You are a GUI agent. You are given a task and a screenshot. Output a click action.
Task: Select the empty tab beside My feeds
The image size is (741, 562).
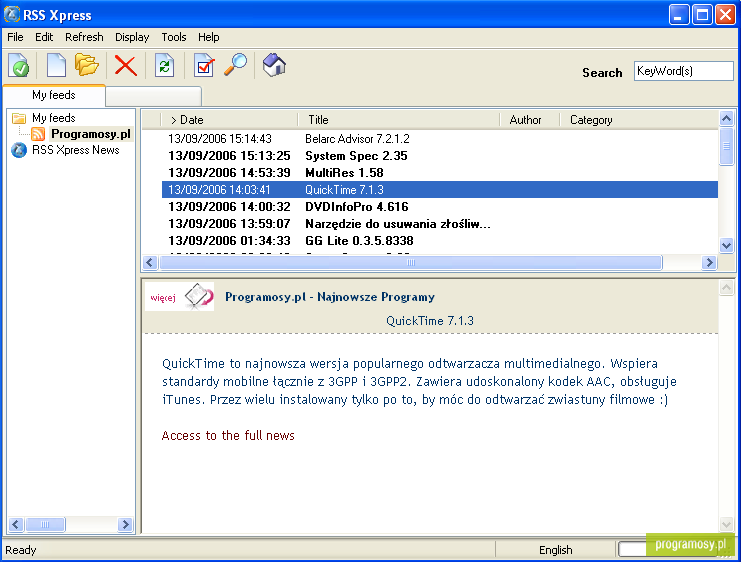(154, 96)
